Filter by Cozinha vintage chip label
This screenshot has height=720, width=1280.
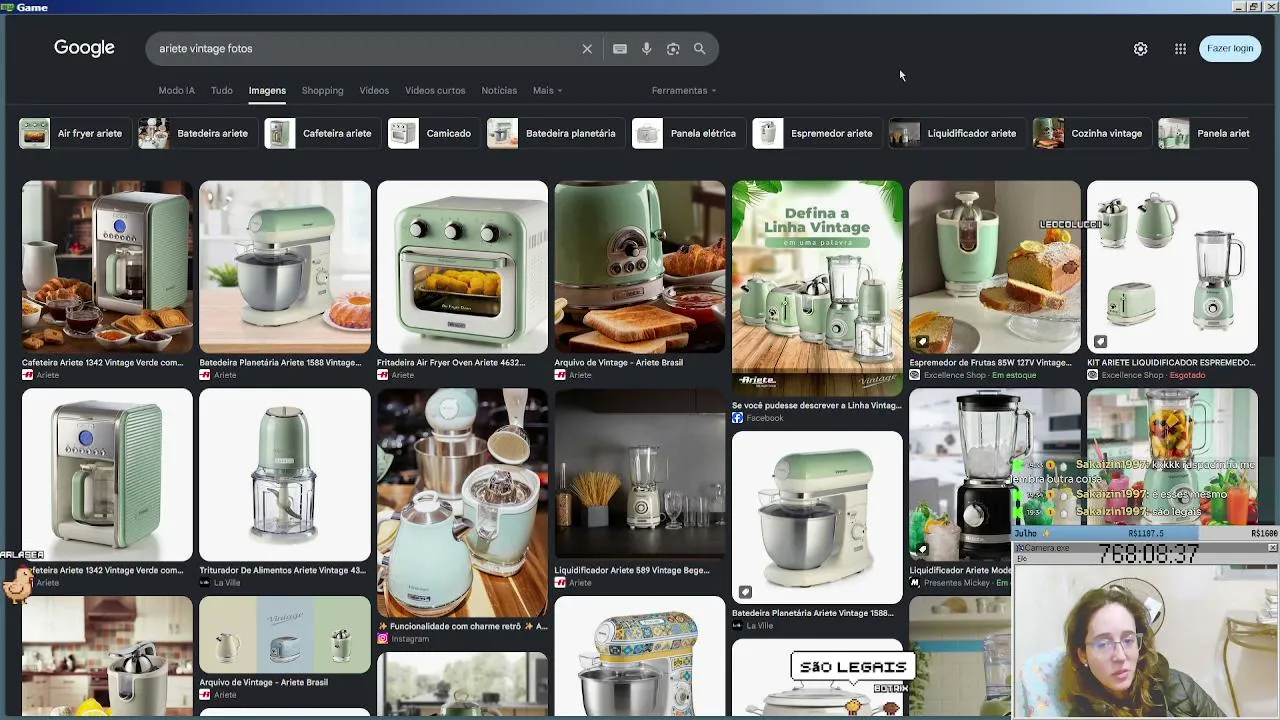point(1107,134)
